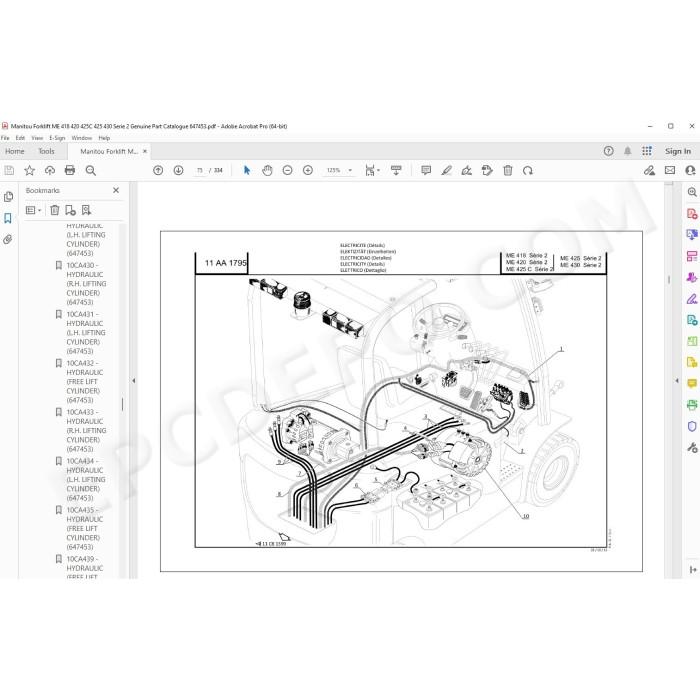700x700 pixels.
Task: Open attachments paperclip panel
Action: (x=8, y=240)
